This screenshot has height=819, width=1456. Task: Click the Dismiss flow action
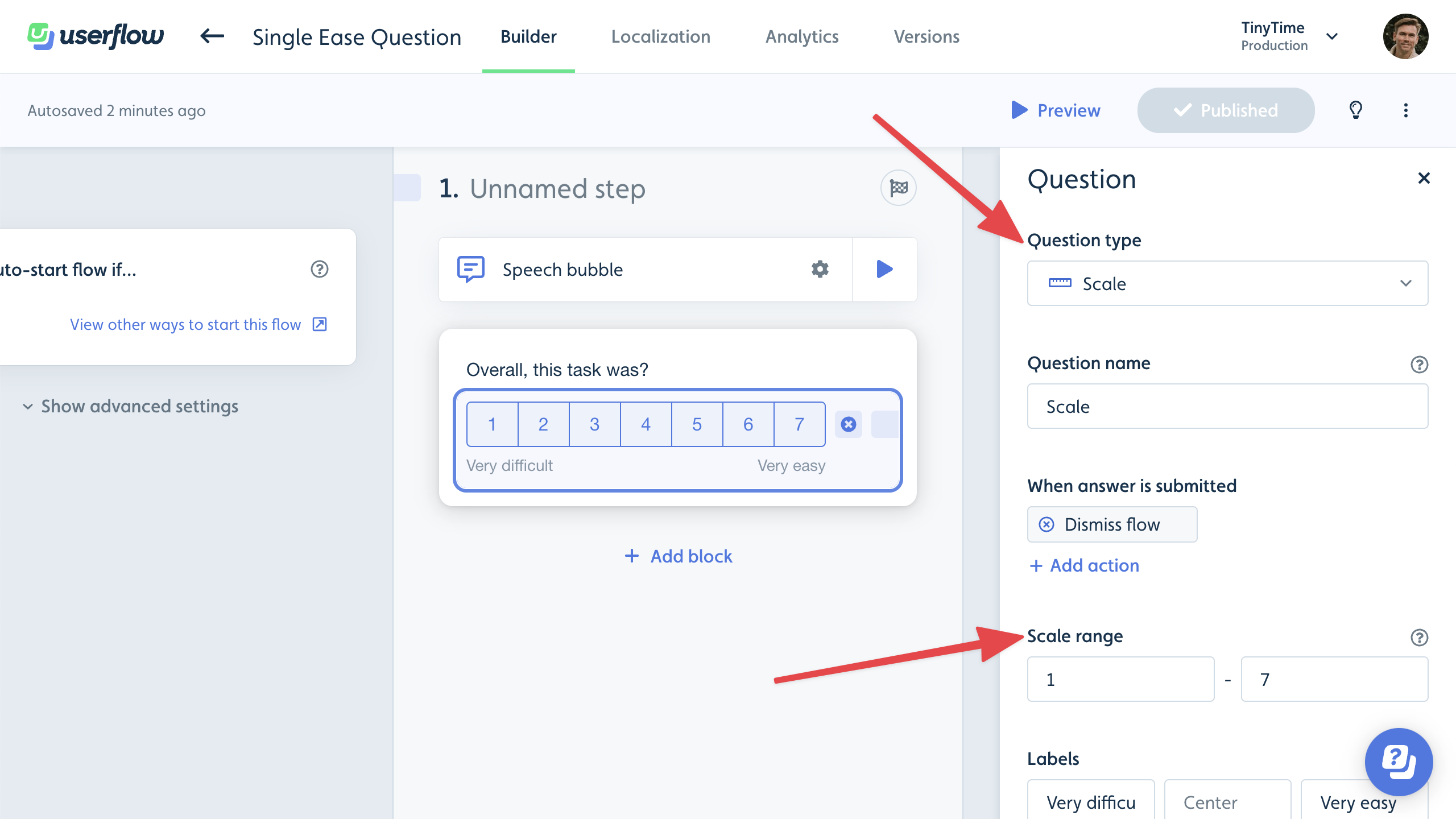[x=1112, y=524]
